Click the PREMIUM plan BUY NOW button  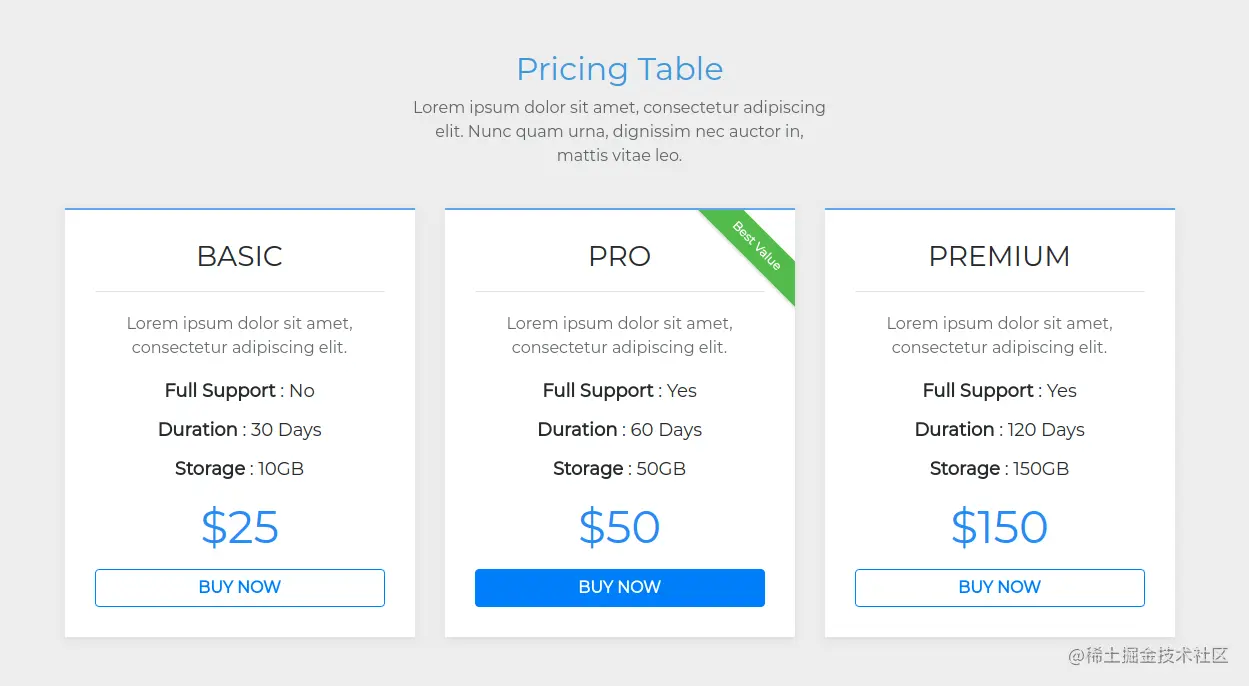[x=999, y=587]
